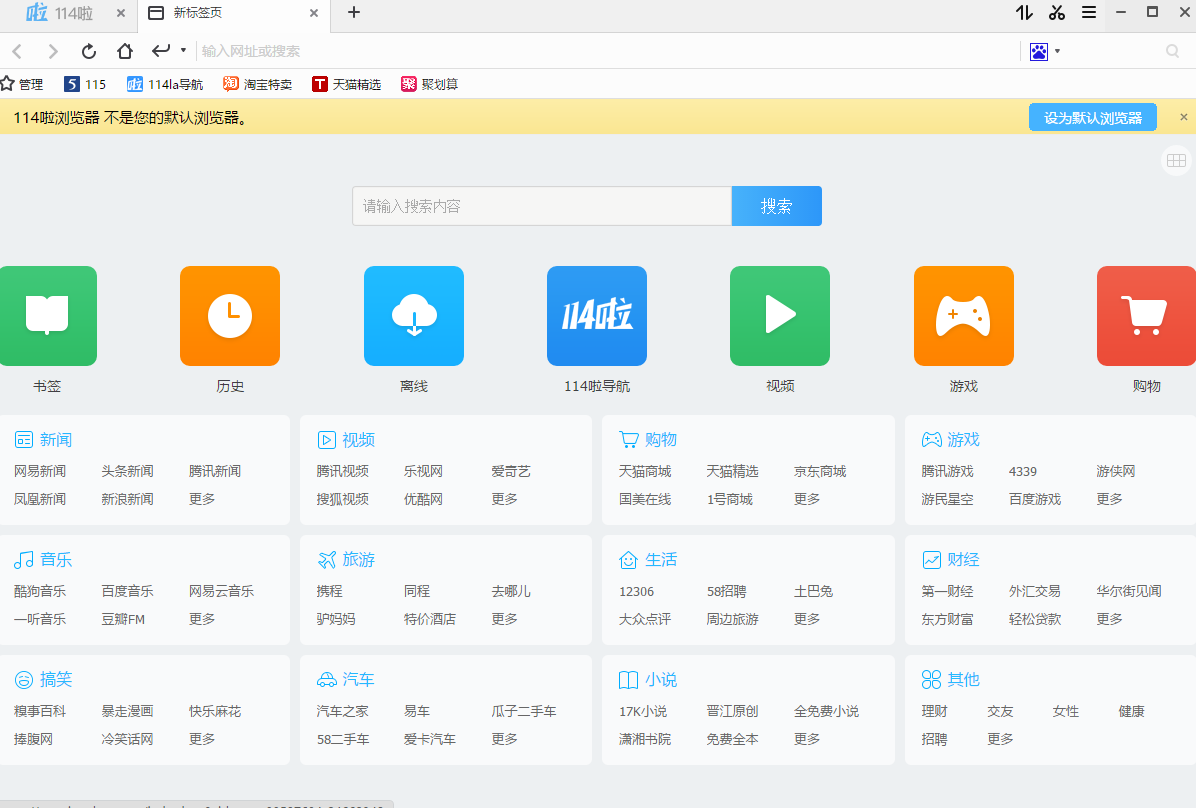Open the Games 游戏 tile

pyautogui.click(x=963, y=316)
